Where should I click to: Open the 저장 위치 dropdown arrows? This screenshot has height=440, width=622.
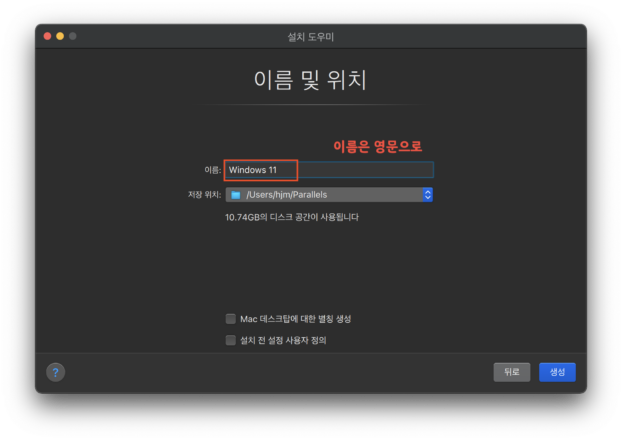point(427,195)
